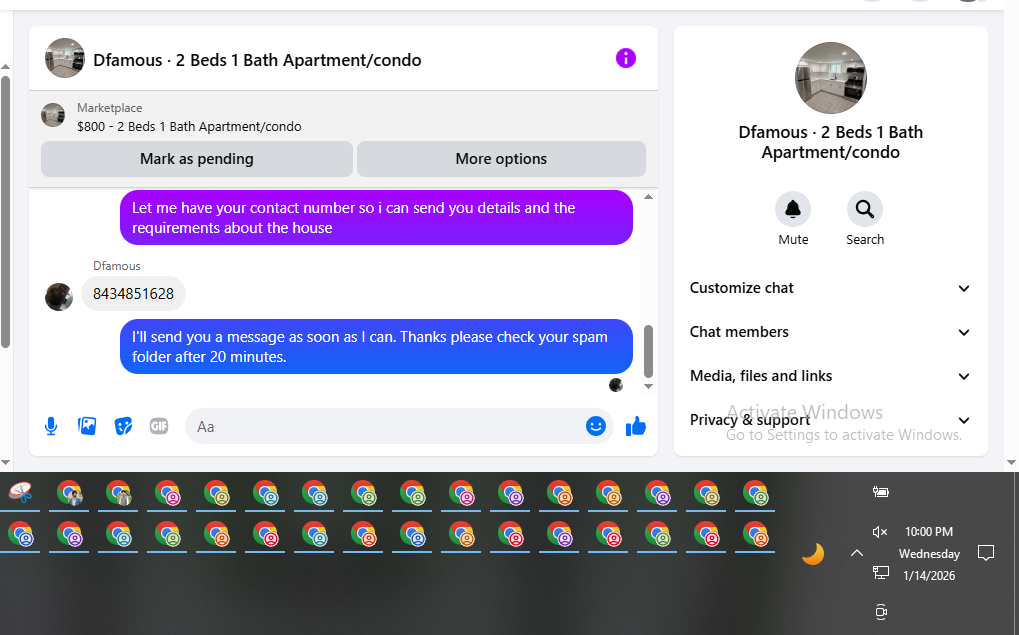Viewport: 1019px width, 635px height.
Task: Send a thumbs-up like
Action: [636, 426]
